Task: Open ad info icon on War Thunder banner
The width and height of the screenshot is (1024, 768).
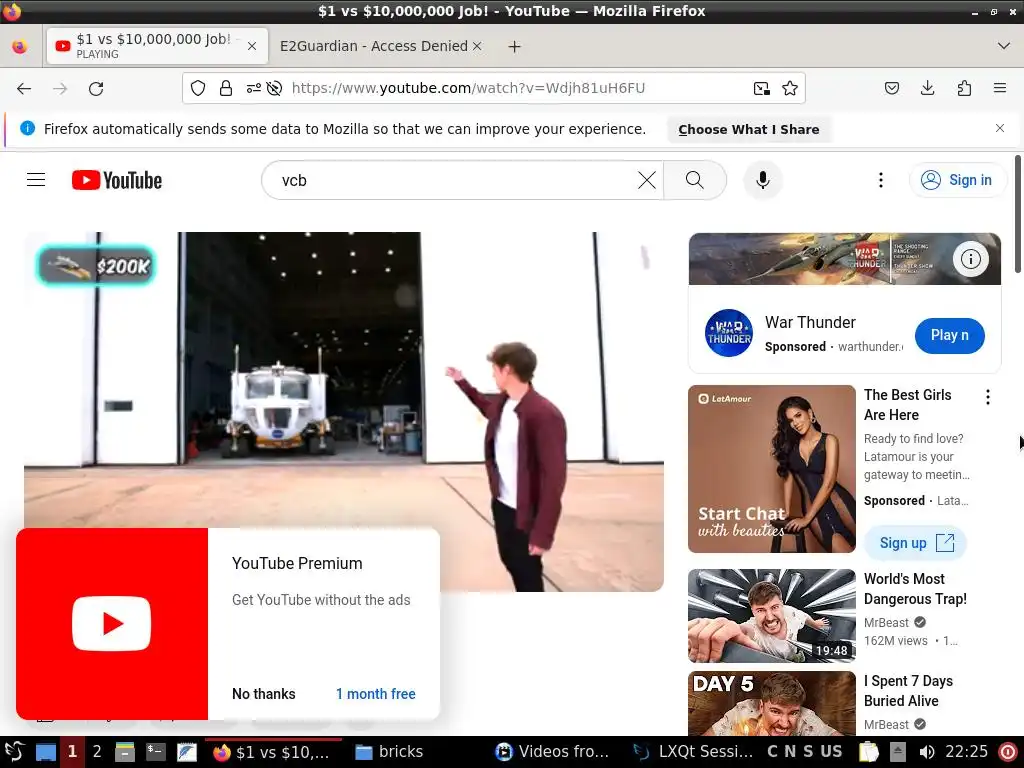Action: pos(970,259)
